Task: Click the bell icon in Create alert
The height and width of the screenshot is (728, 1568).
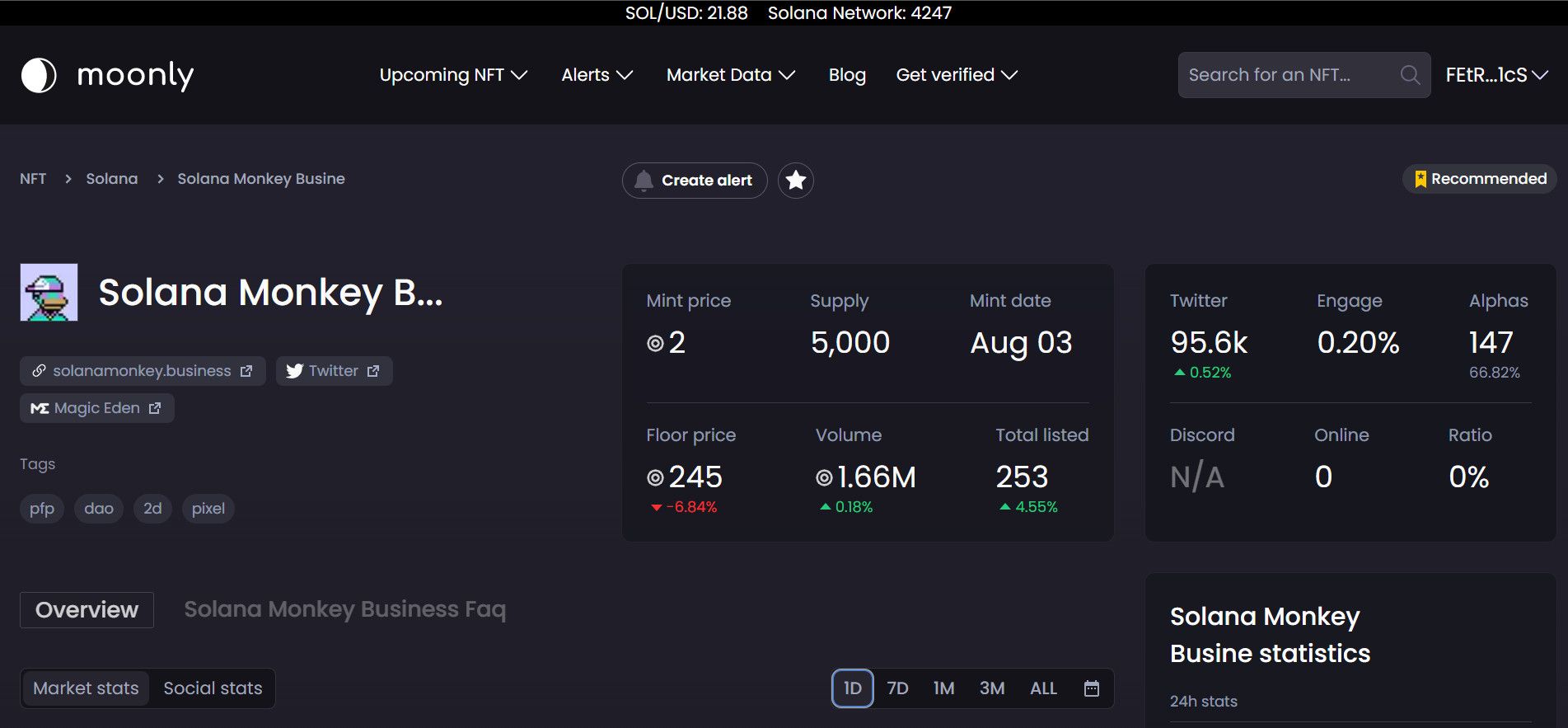Action: [x=644, y=180]
